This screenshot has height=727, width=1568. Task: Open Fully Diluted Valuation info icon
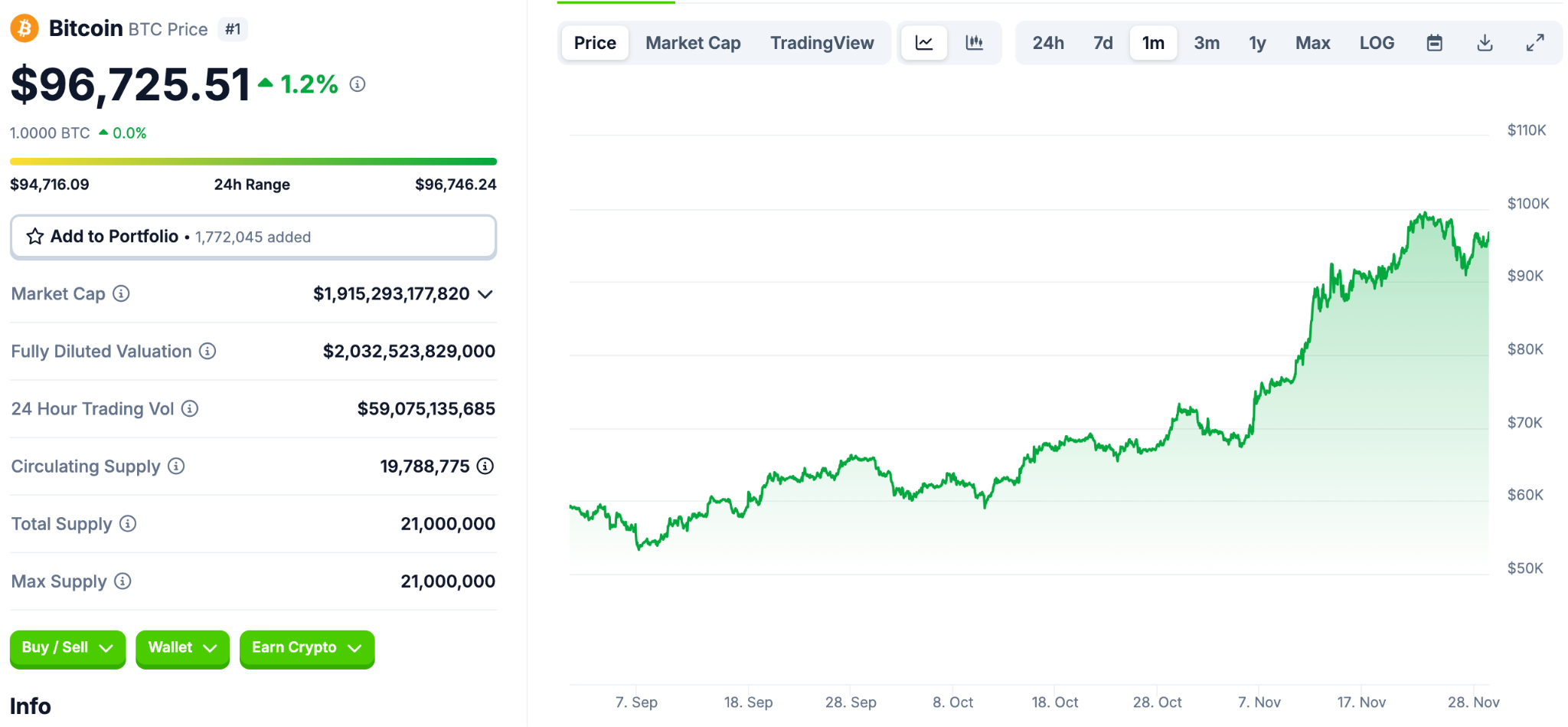click(207, 351)
